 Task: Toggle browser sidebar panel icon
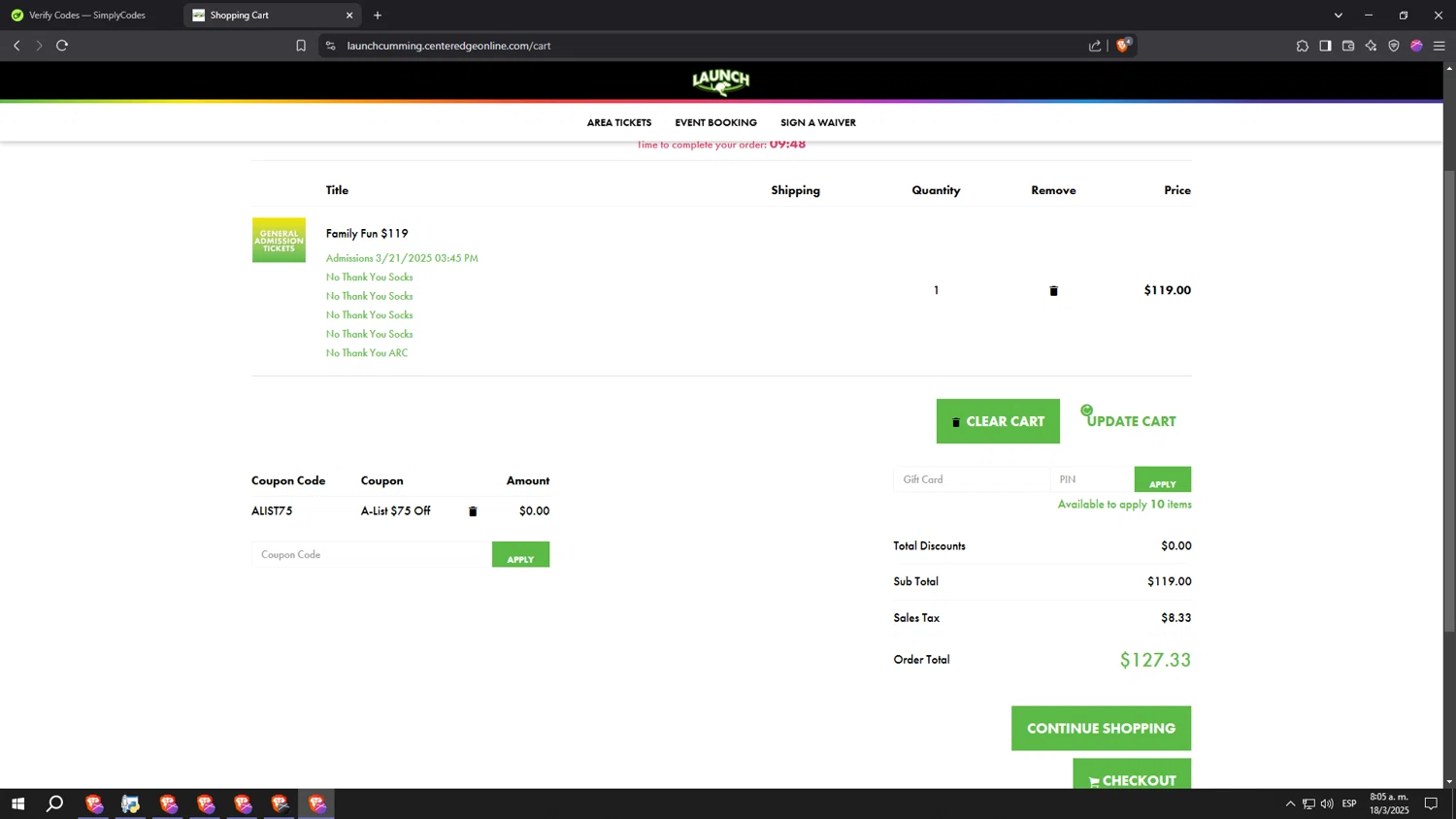1325,46
